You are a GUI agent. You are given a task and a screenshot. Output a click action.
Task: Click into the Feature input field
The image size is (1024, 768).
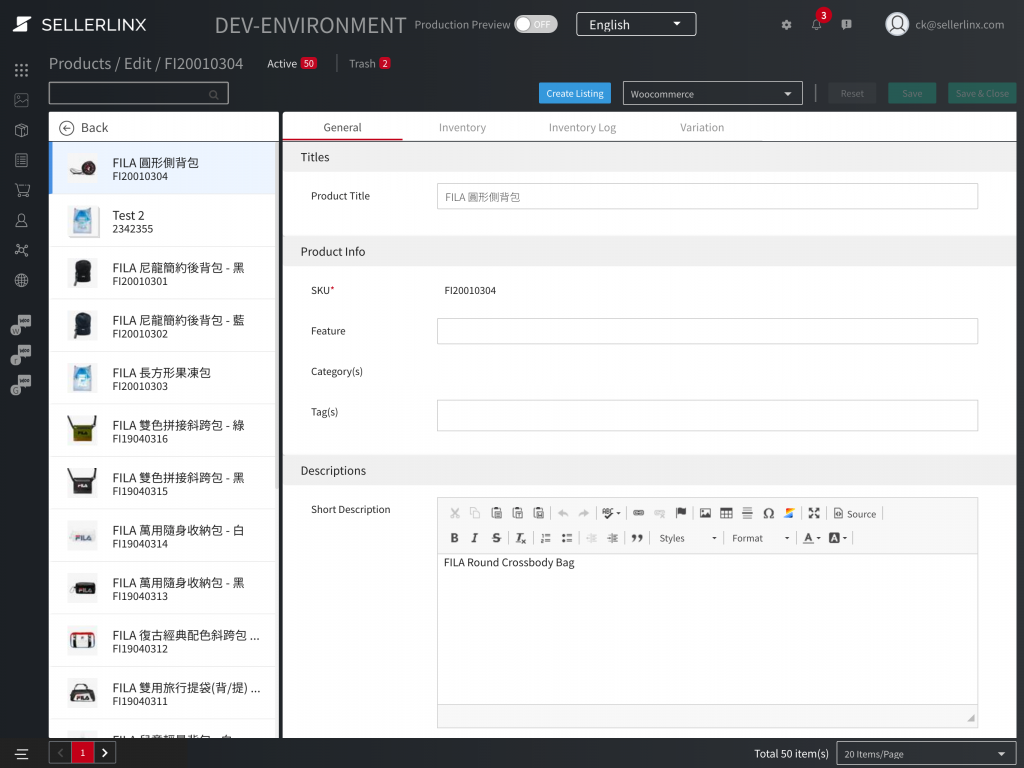[707, 331]
